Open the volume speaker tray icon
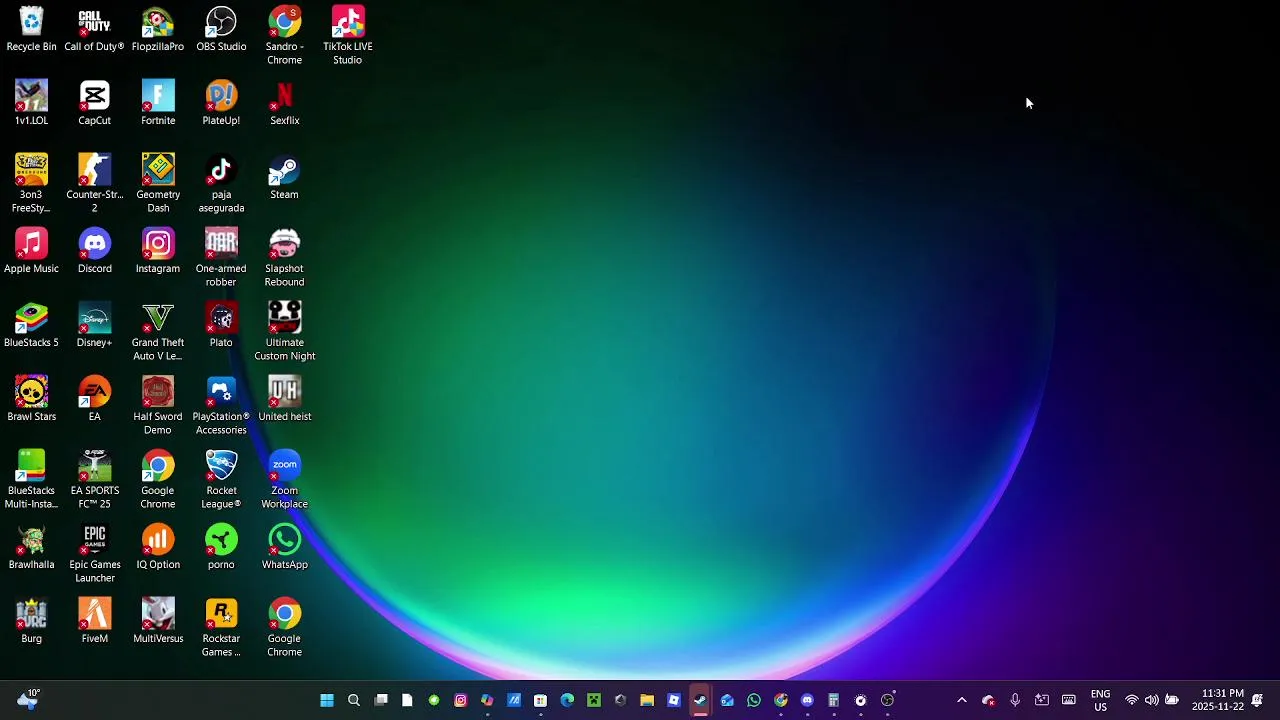This screenshot has height=720, width=1280. pyautogui.click(x=1152, y=700)
